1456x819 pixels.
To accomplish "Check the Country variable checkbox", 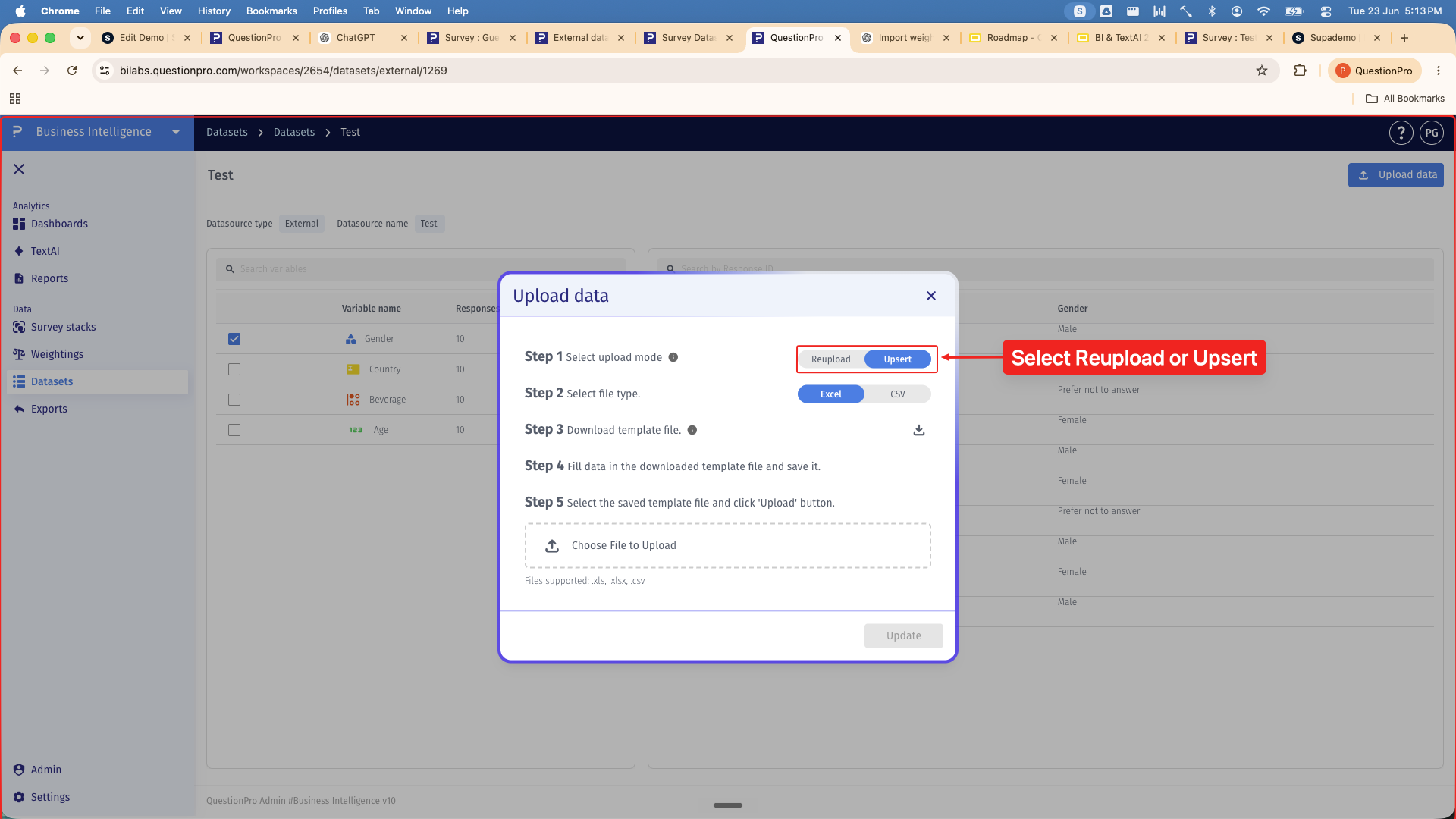I will [234, 369].
